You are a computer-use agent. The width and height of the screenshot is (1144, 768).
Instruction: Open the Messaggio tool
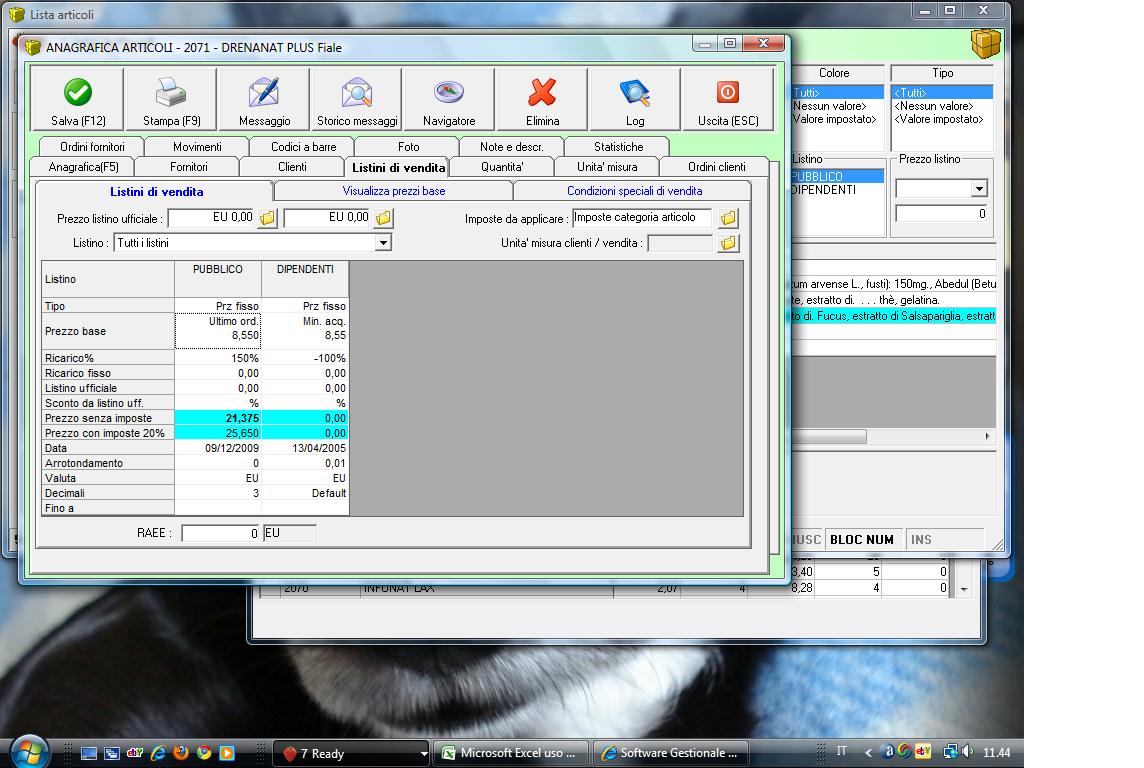pos(264,100)
